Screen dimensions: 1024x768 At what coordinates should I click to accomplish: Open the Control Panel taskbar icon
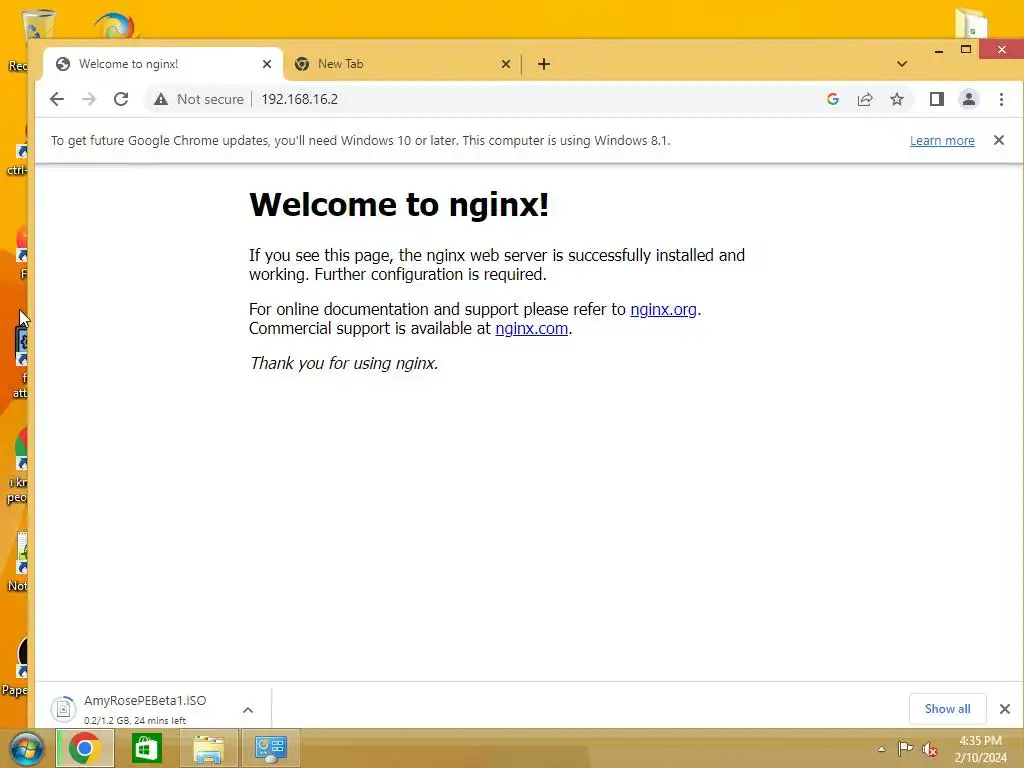(270, 748)
